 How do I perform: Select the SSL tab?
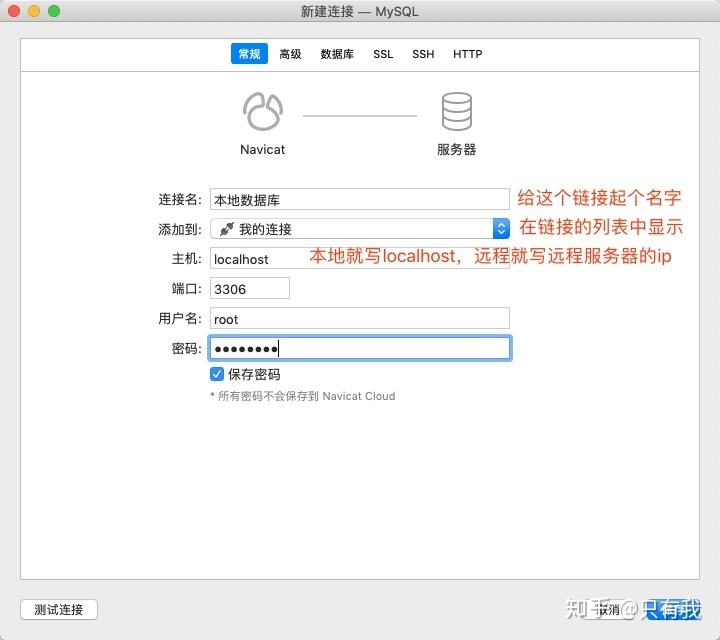pyautogui.click(x=383, y=54)
